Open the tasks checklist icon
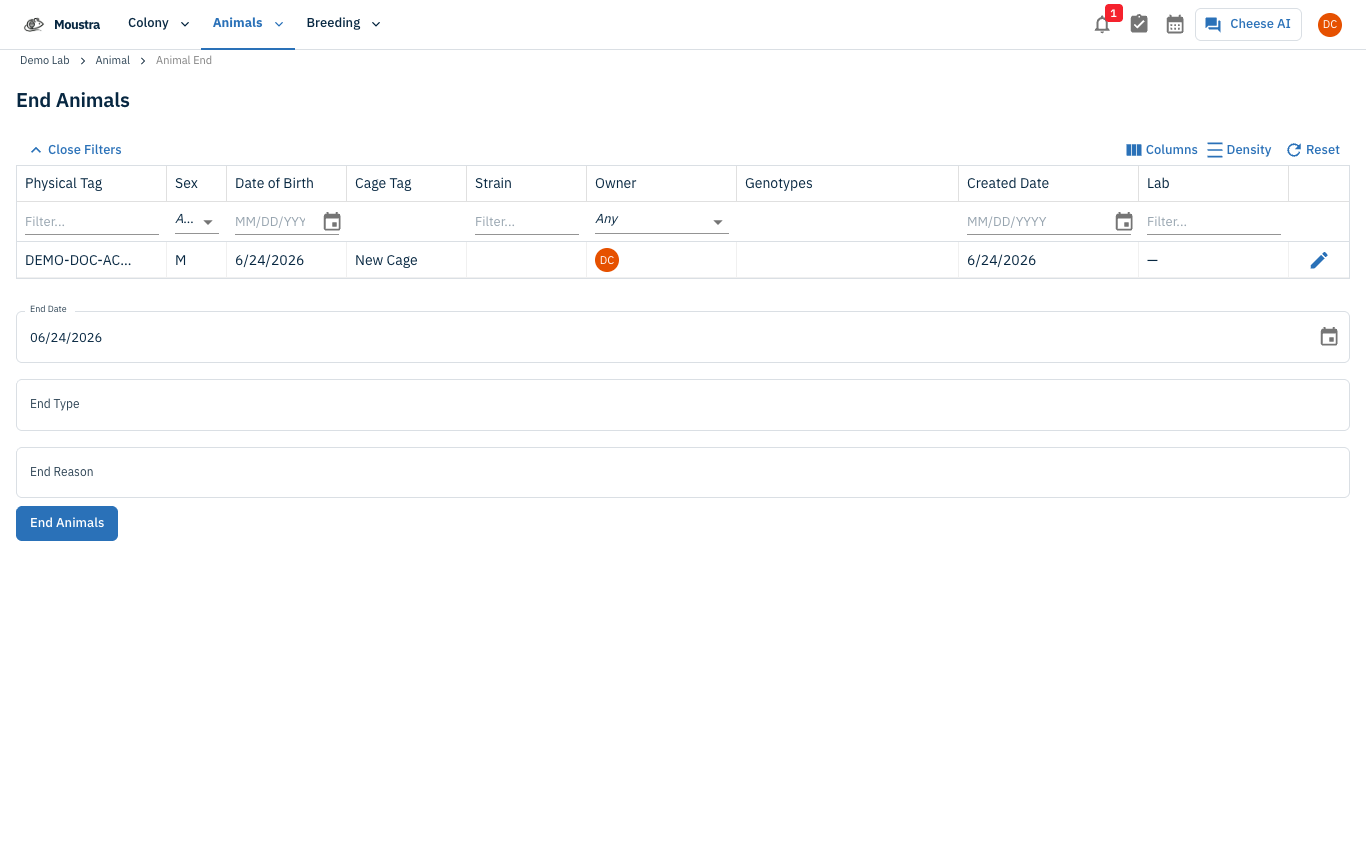 1139,24
